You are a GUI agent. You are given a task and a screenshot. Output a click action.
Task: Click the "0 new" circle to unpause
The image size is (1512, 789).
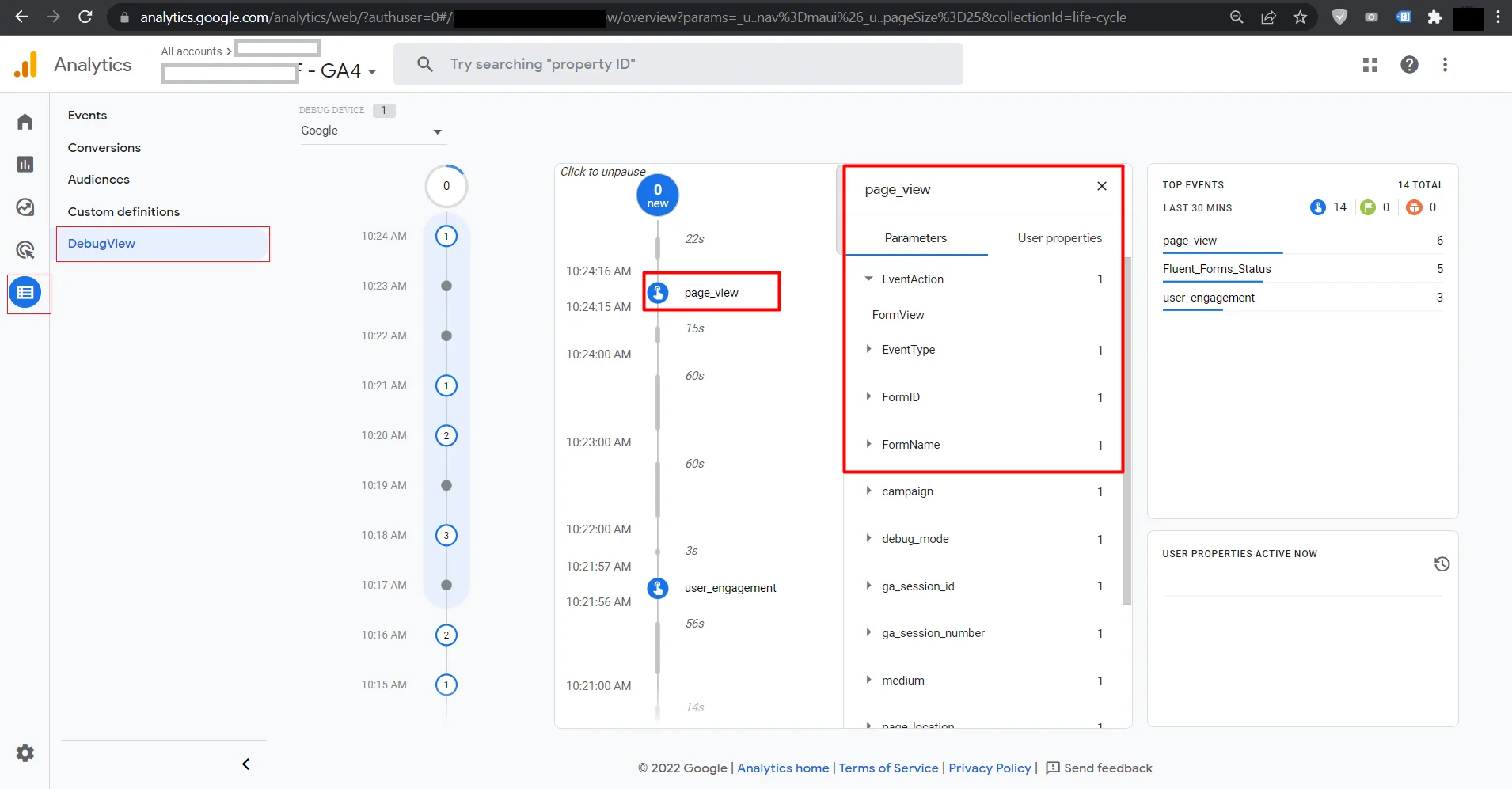658,195
